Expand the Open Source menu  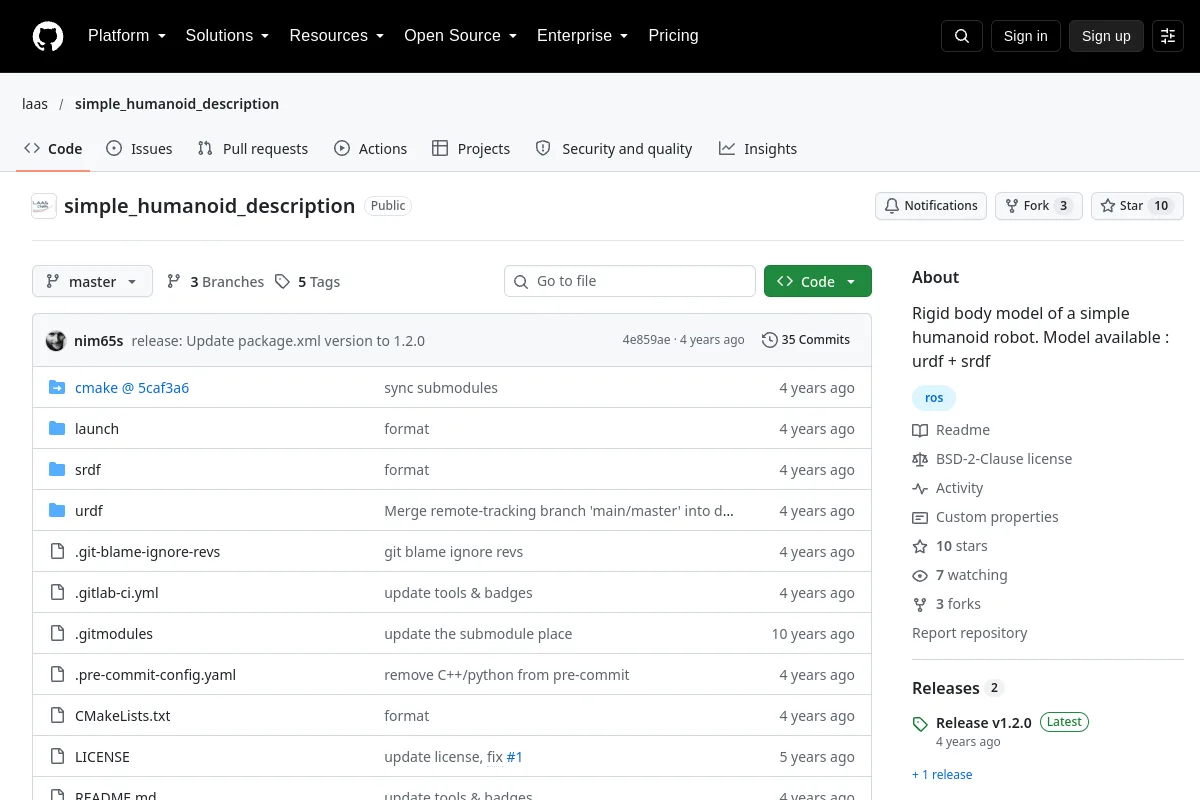click(x=460, y=36)
